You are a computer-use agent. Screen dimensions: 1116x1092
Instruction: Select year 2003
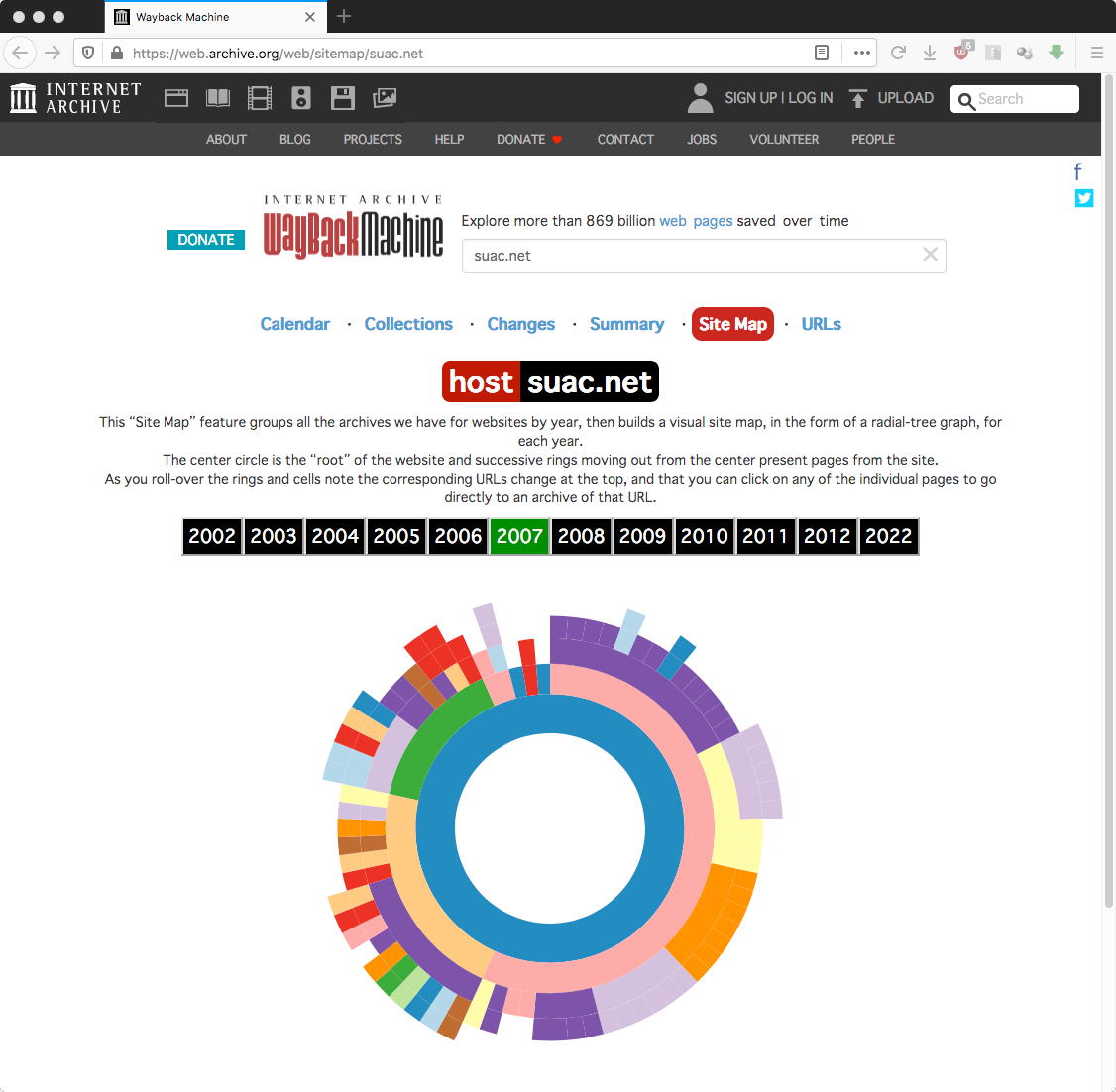274,536
